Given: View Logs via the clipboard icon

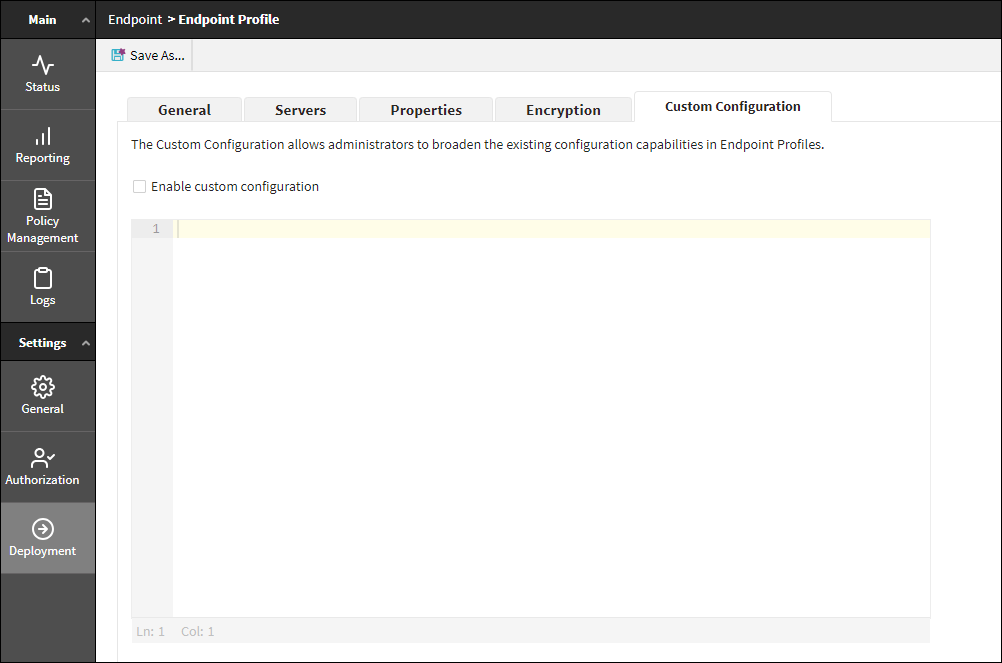Looking at the screenshot, I should tap(43, 279).
